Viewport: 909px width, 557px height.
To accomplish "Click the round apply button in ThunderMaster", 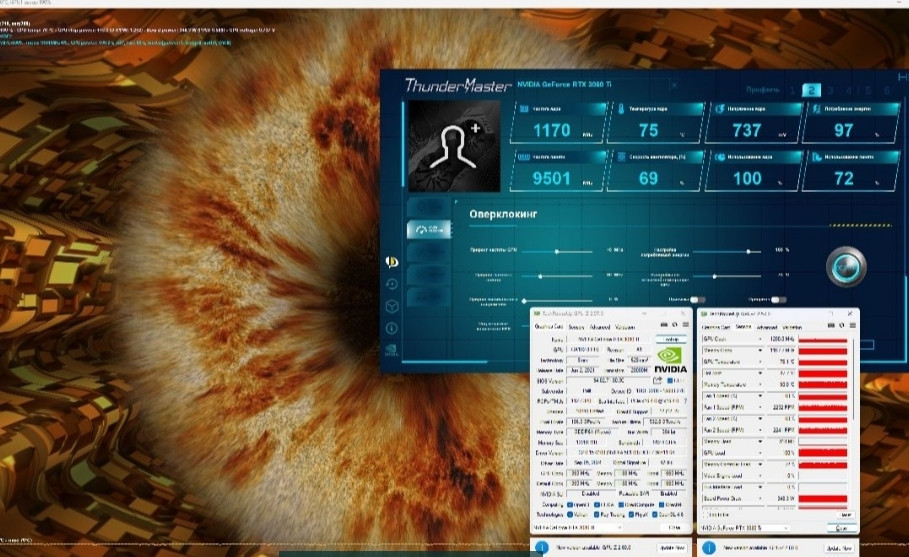I will pos(846,267).
